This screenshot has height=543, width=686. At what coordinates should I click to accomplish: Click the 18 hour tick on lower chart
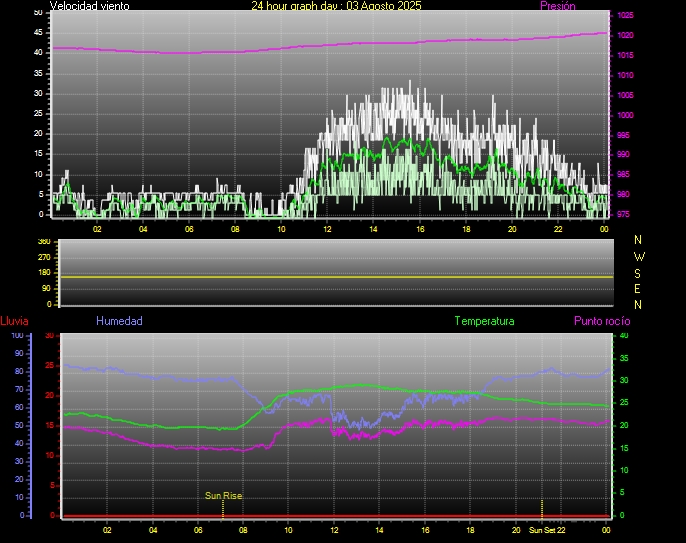[x=470, y=530]
